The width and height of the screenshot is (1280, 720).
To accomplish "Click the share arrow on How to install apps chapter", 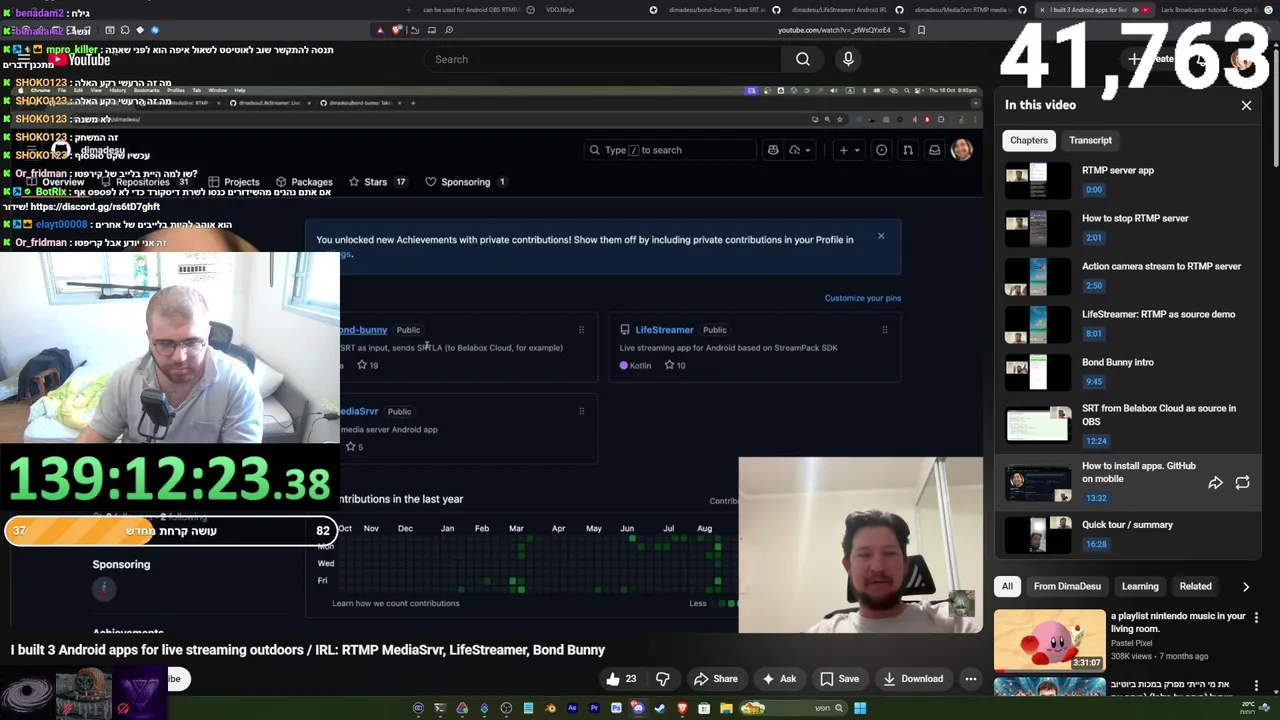I will (x=1215, y=483).
